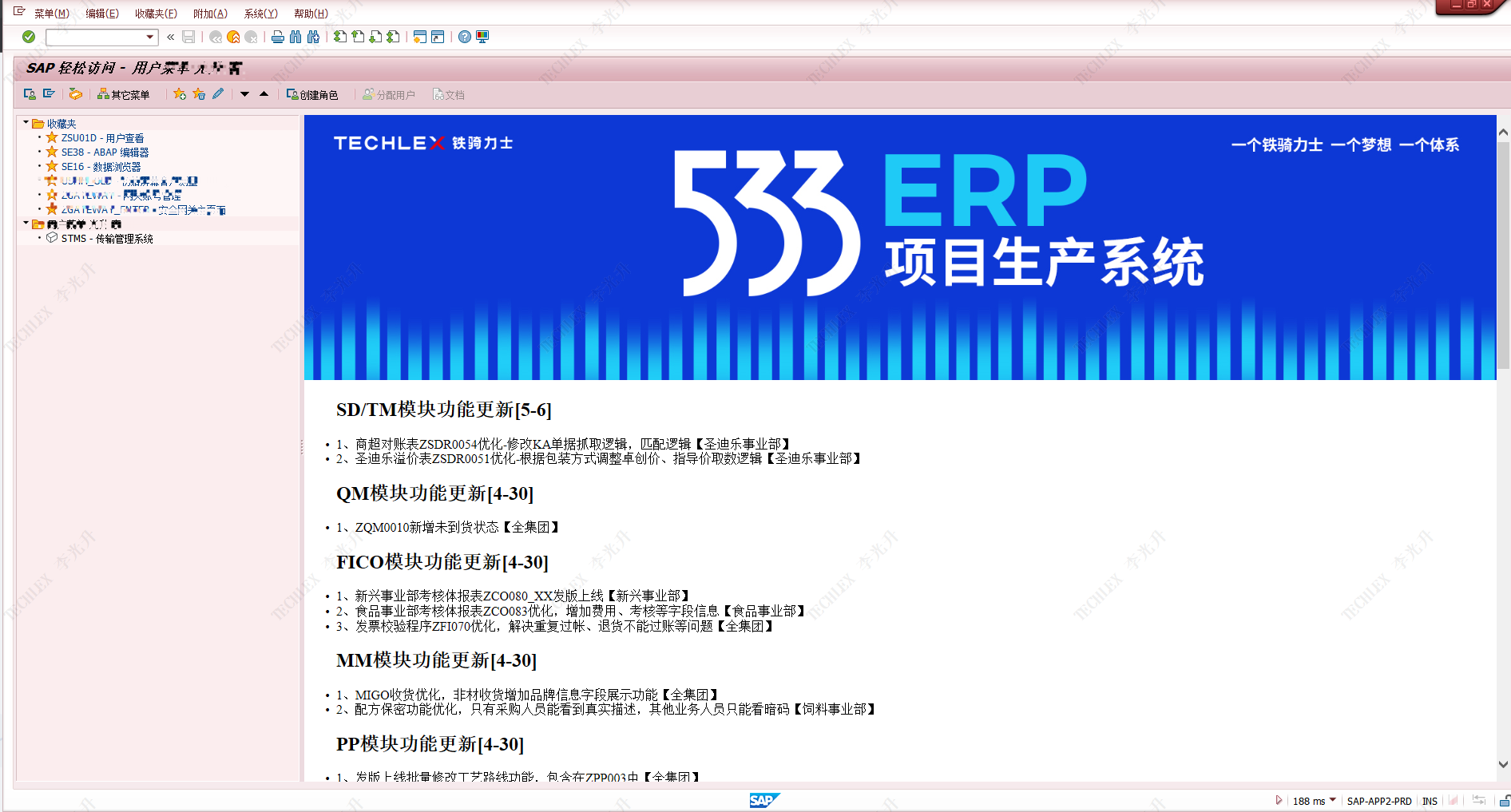1511x812 pixels.
Task: Click the content pane scroll-down arrow
Action: pyautogui.click(x=1503, y=764)
